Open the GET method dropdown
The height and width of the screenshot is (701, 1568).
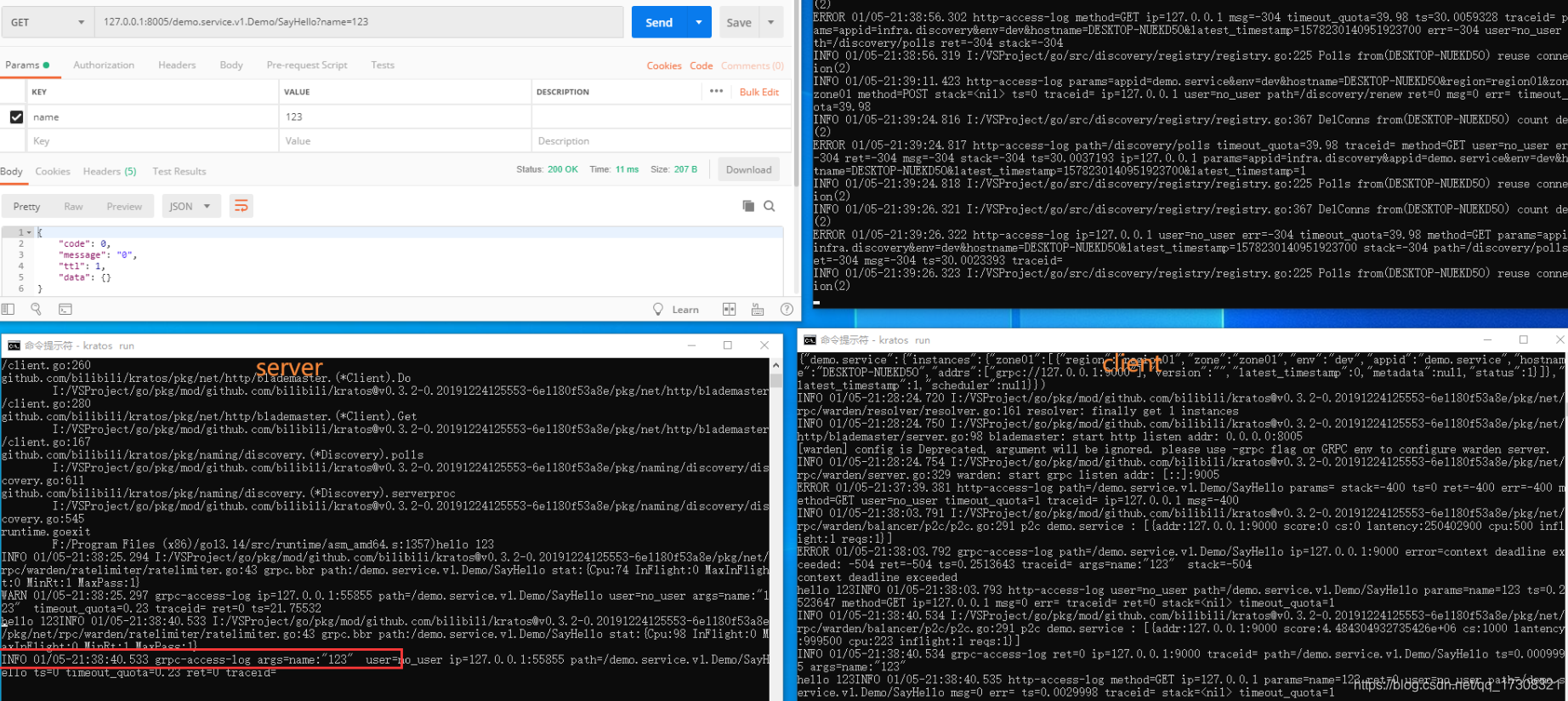pyautogui.click(x=46, y=22)
